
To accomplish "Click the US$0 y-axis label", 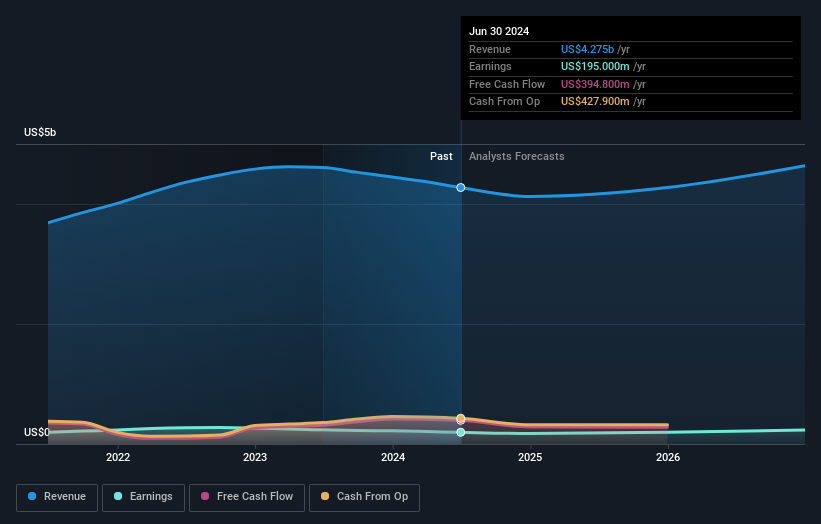I will (x=37, y=432).
